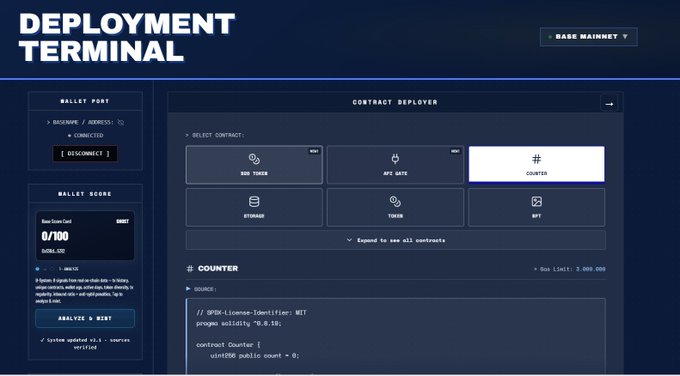Click the Contract Deployer panel title
This screenshot has width=680, height=376.
pyautogui.click(x=395, y=102)
